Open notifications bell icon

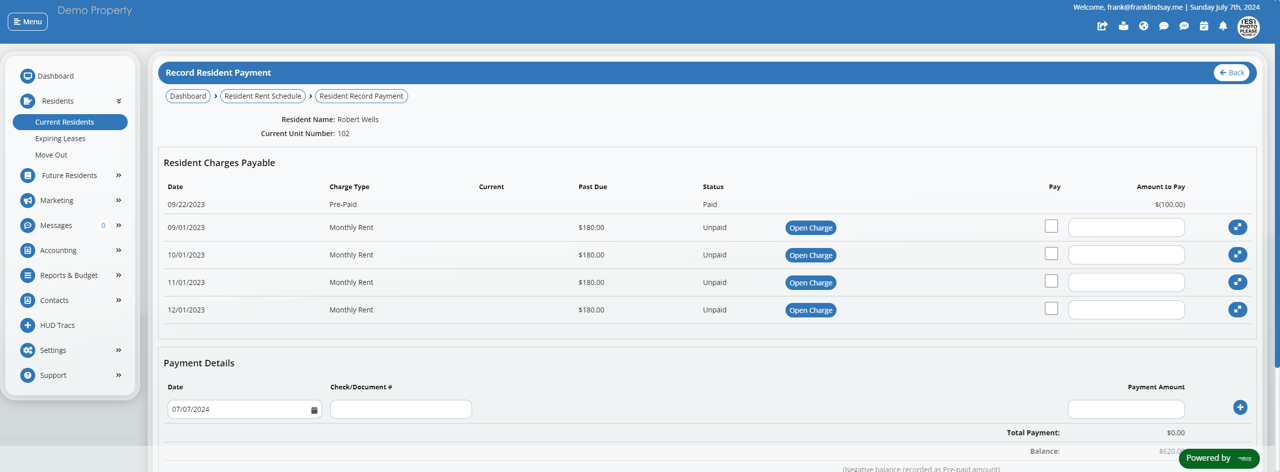tap(1223, 26)
